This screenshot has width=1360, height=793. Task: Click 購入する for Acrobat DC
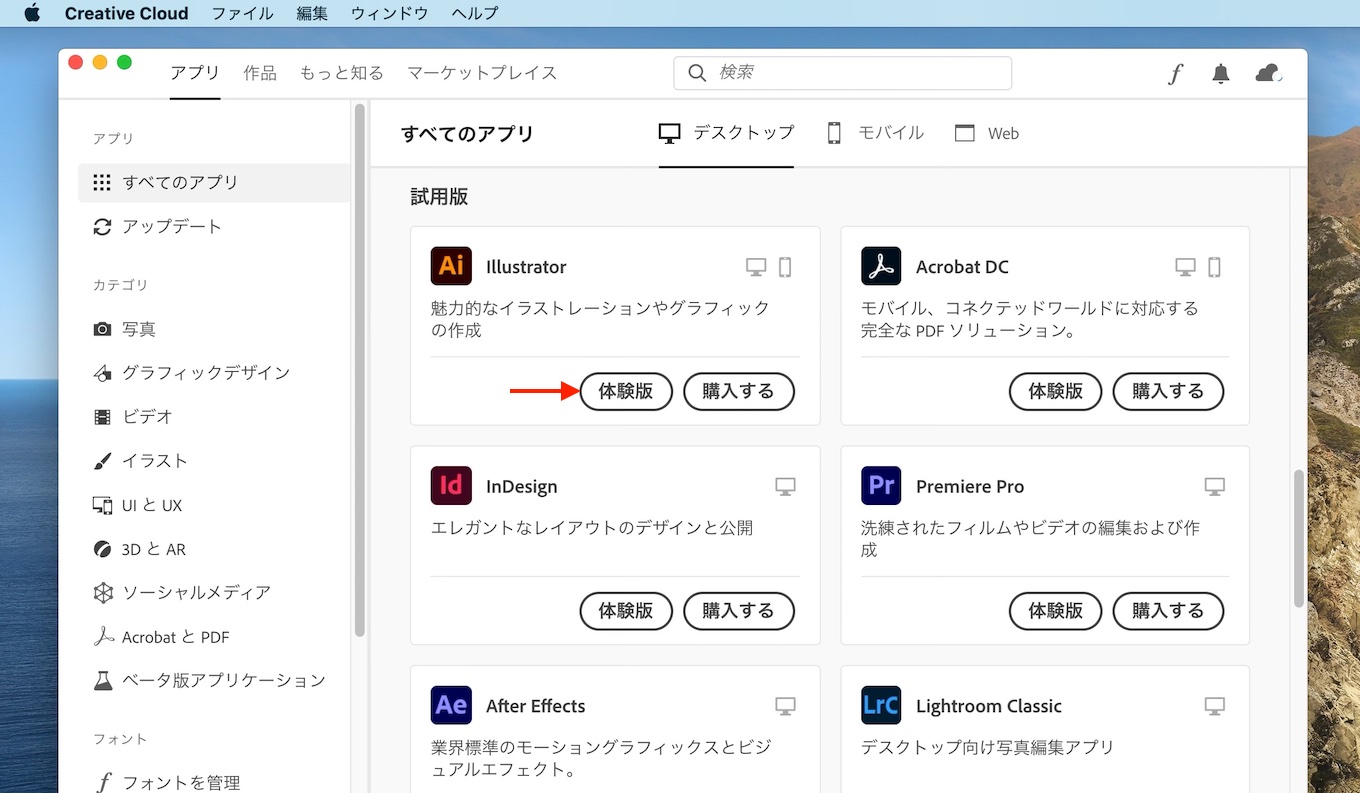pyautogui.click(x=1169, y=391)
